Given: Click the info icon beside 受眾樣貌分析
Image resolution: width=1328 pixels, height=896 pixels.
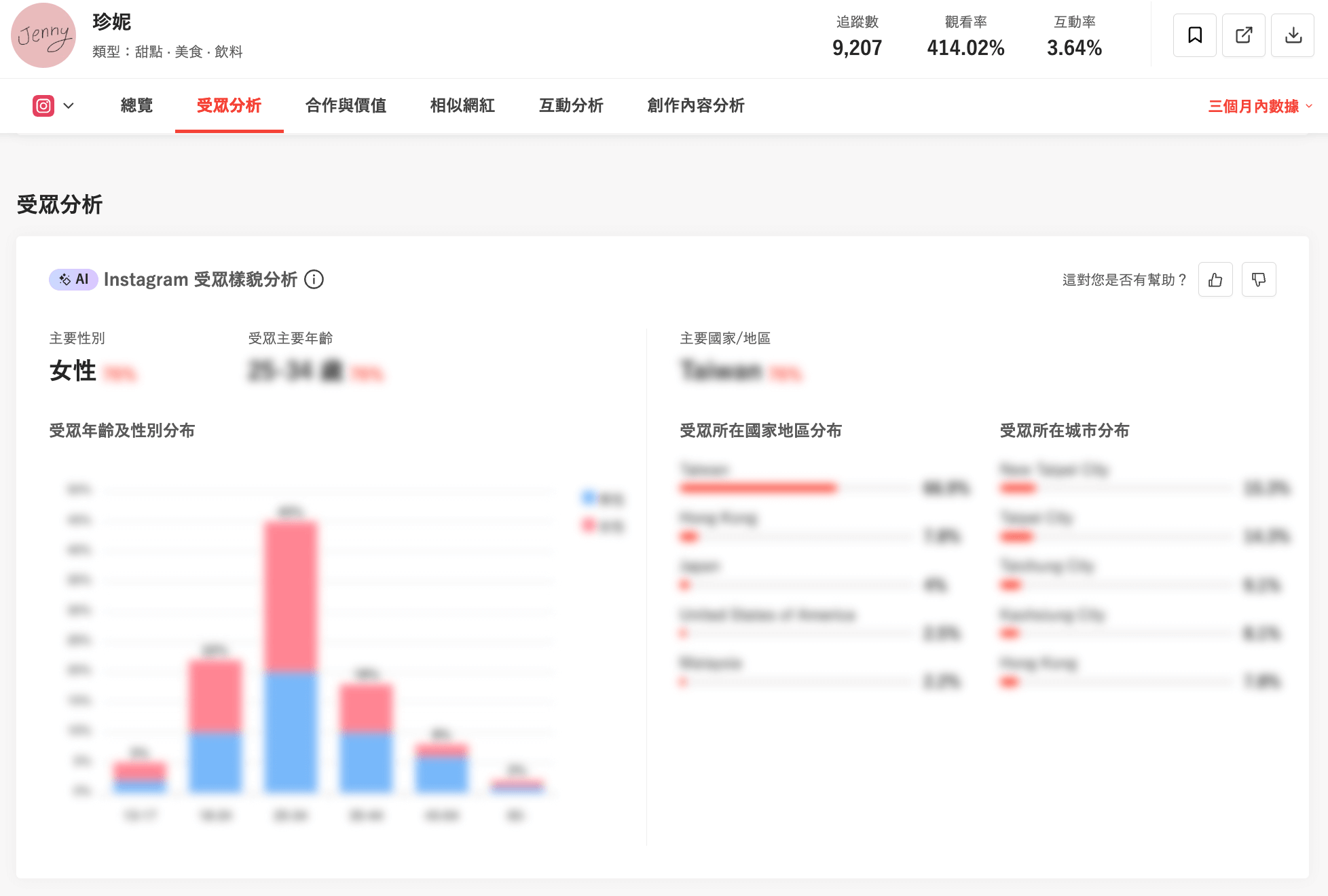Looking at the screenshot, I should pos(314,279).
